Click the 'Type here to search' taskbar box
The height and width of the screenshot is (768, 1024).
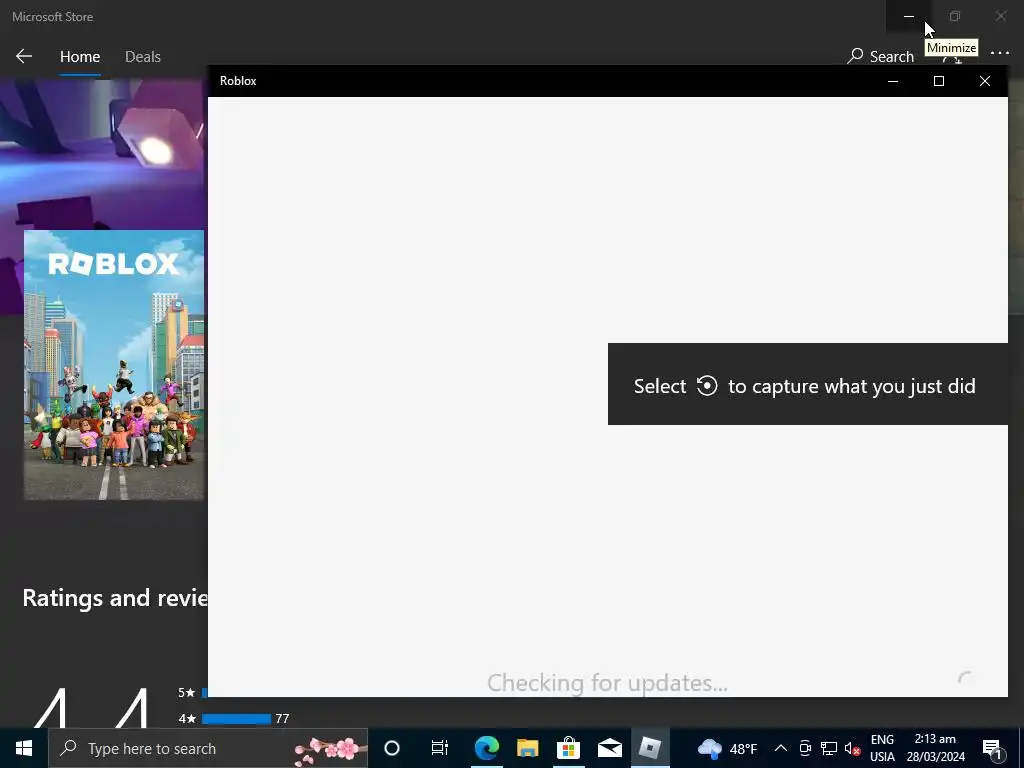208,748
